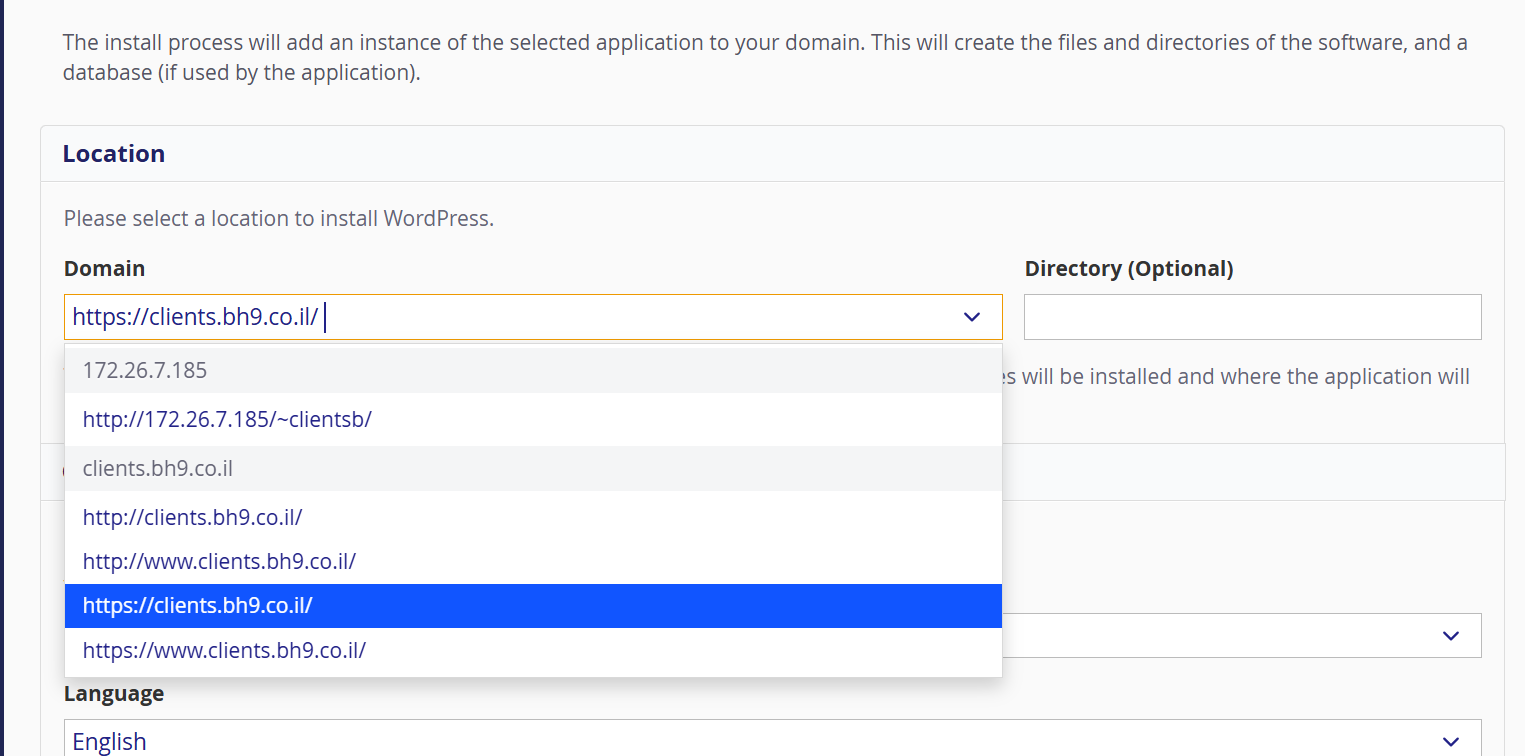1525x756 pixels.
Task: Click the Location section heading
Action: [114, 154]
